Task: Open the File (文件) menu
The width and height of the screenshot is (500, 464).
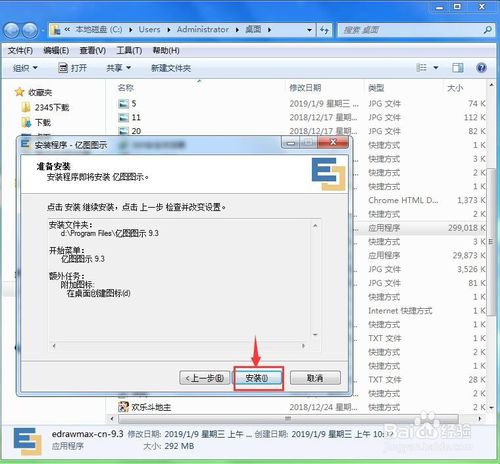Action: pos(20,51)
